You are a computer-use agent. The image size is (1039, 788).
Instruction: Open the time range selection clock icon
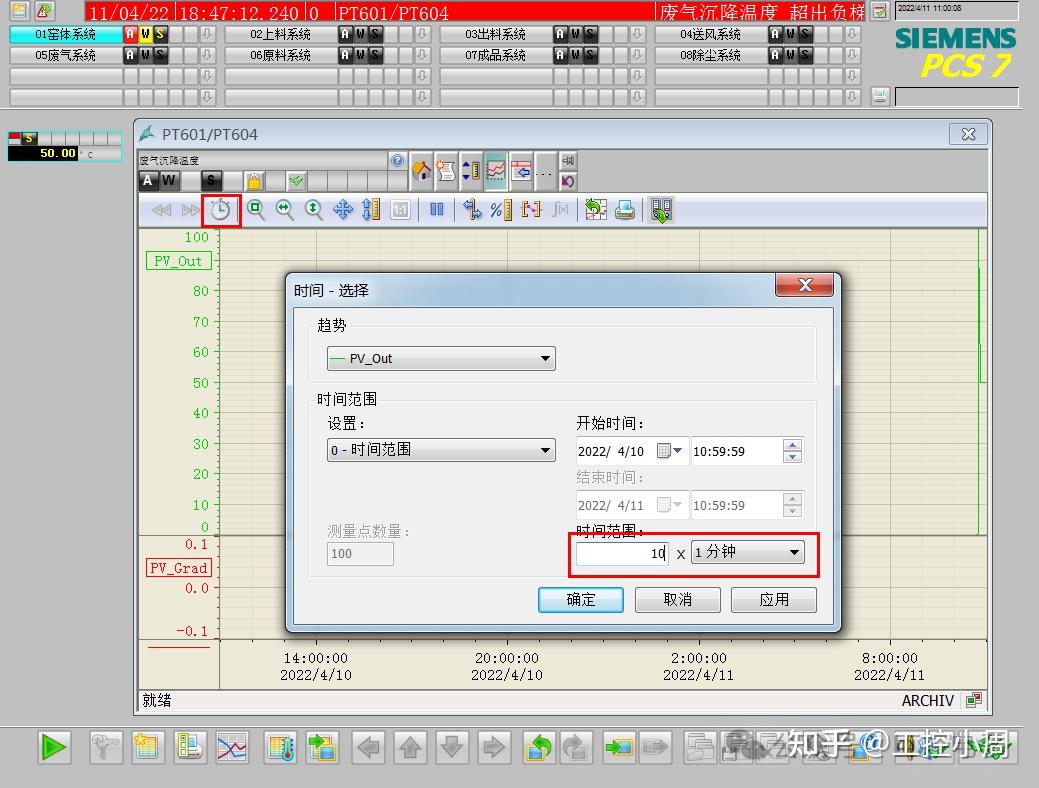(223, 209)
